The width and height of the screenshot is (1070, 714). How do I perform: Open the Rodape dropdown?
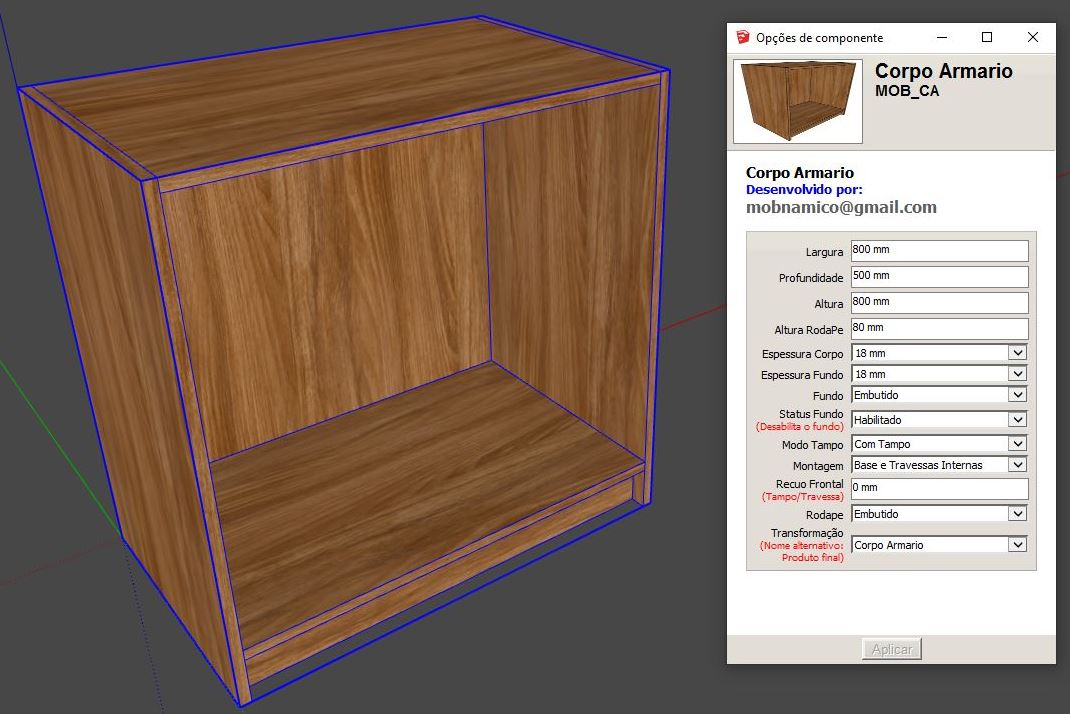1017,514
